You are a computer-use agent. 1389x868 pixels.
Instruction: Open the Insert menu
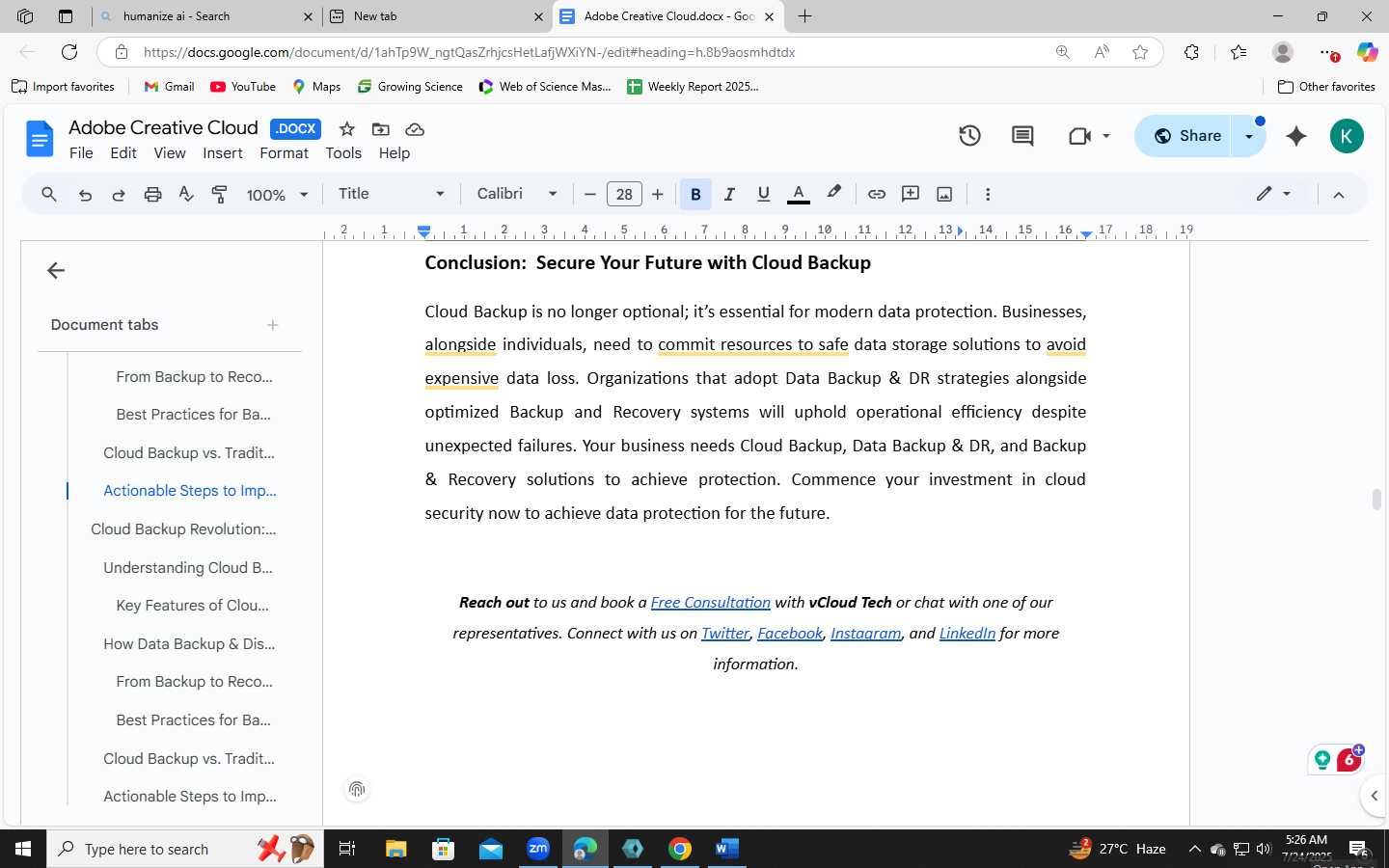(x=223, y=153)
